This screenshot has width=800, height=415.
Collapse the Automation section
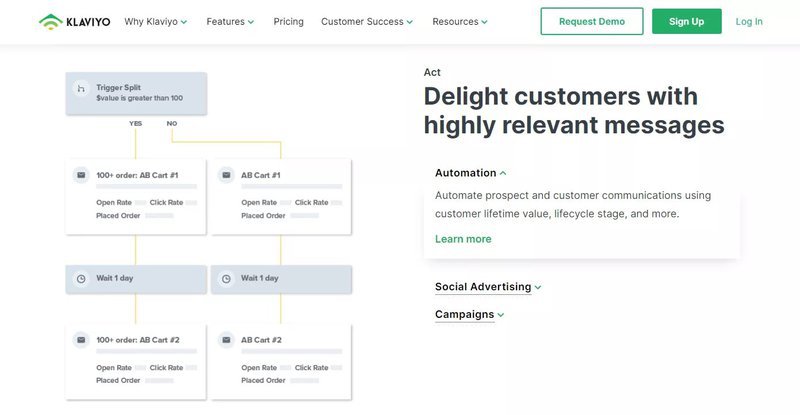470,173
